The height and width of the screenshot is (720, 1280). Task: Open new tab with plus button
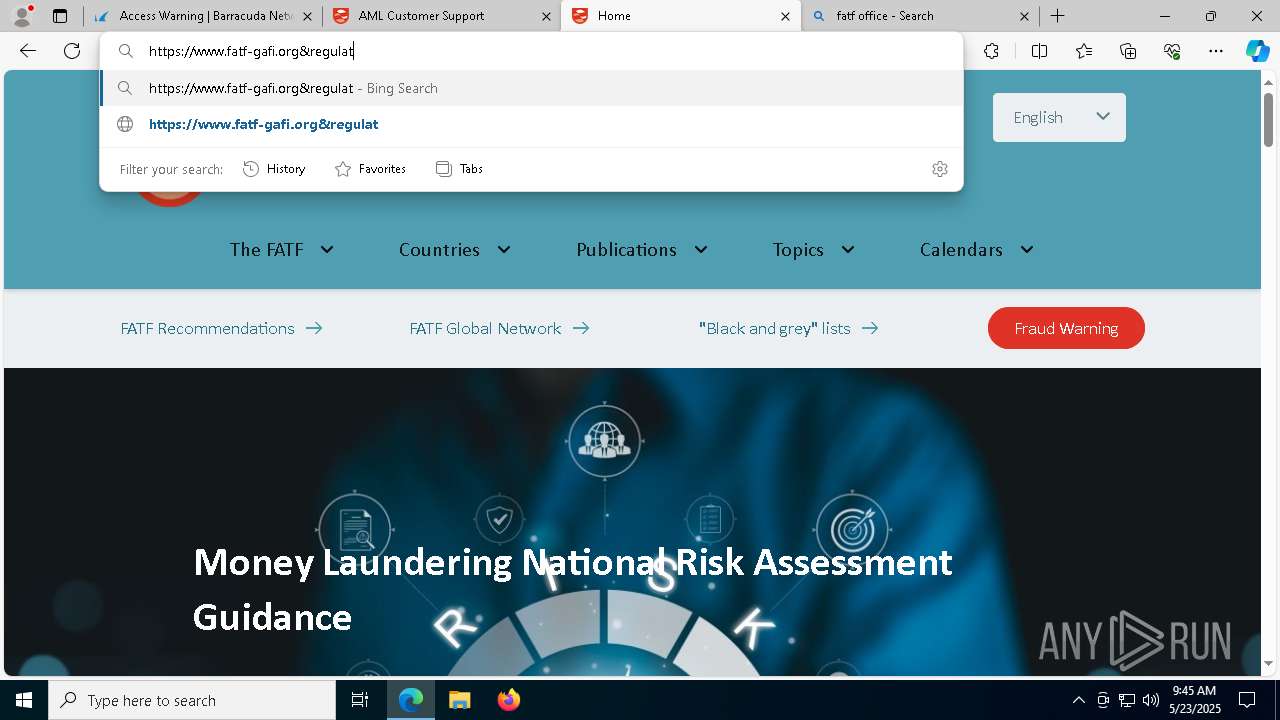[x=1057, y=16]
